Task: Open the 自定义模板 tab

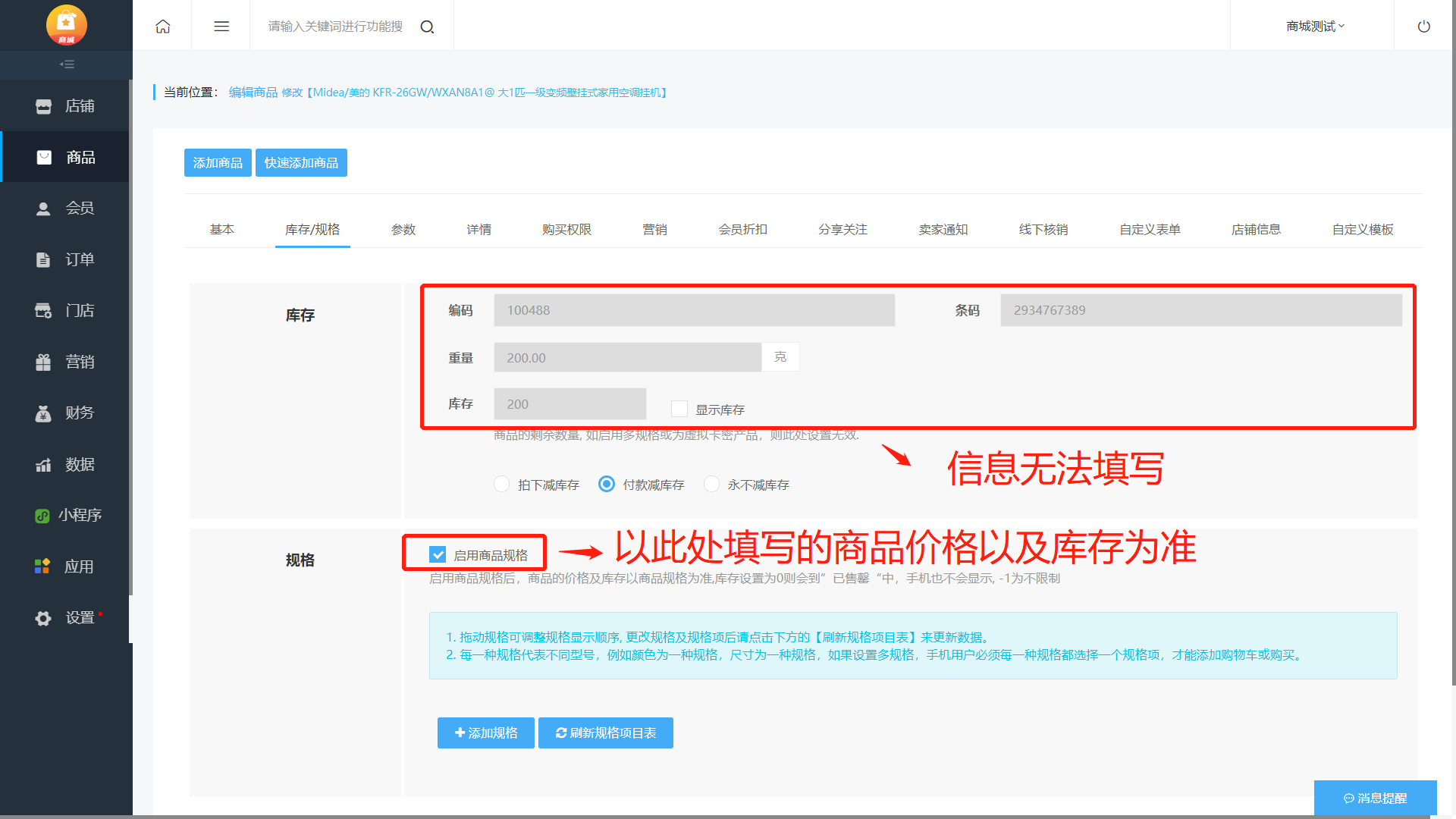Action: point(1363,229)
